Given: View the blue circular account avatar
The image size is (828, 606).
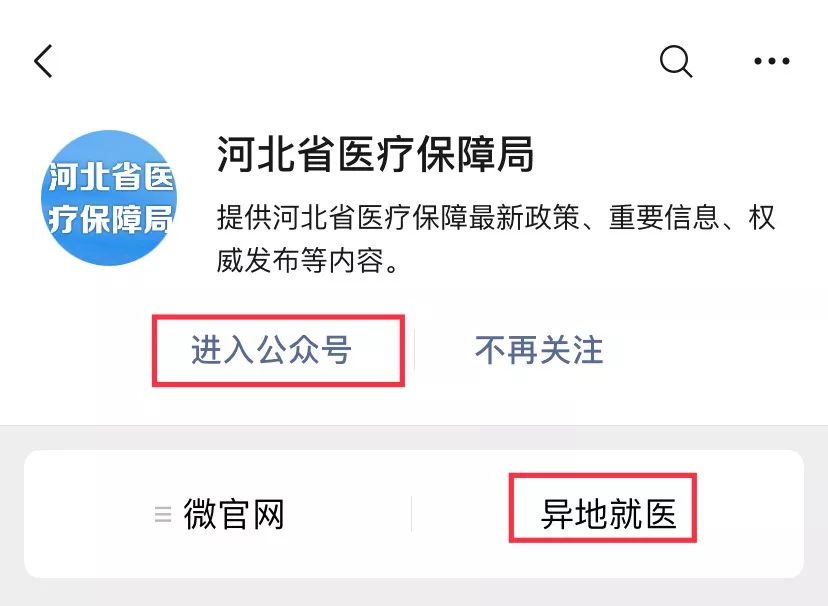Looking at the screenshot, I should point(109,197).
